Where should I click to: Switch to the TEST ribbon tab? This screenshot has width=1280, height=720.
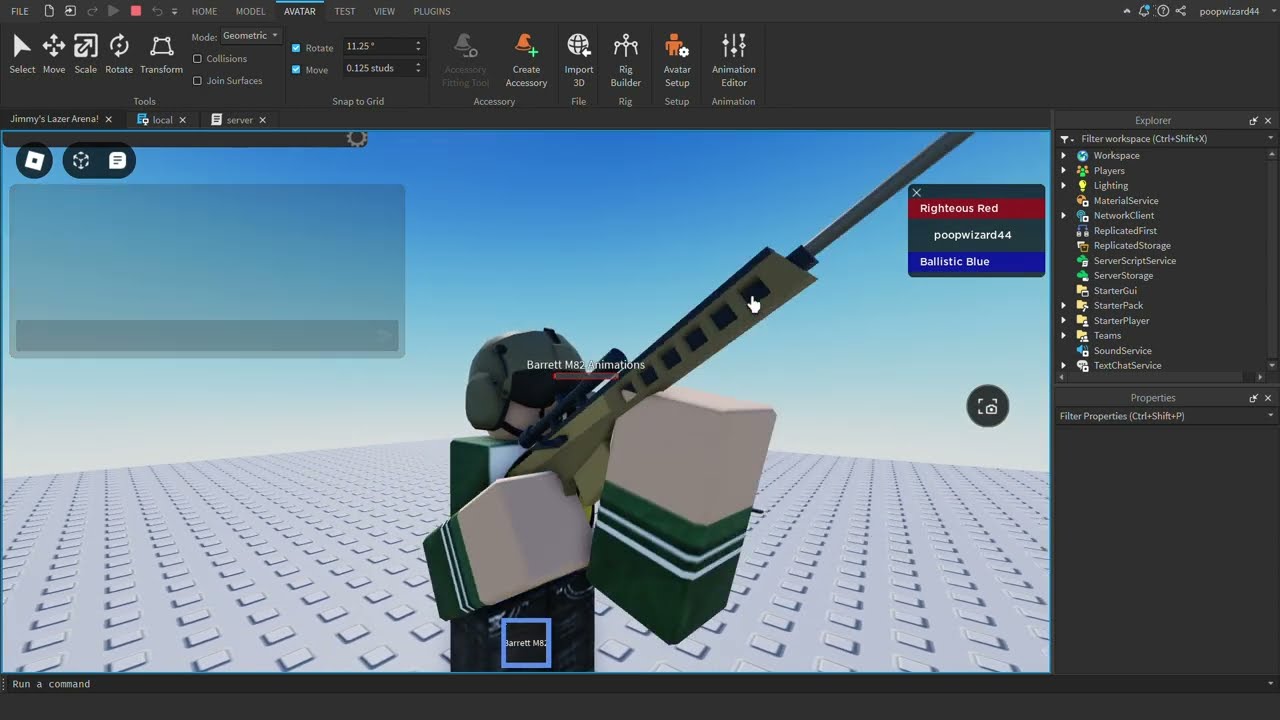[x=345, y=11]
